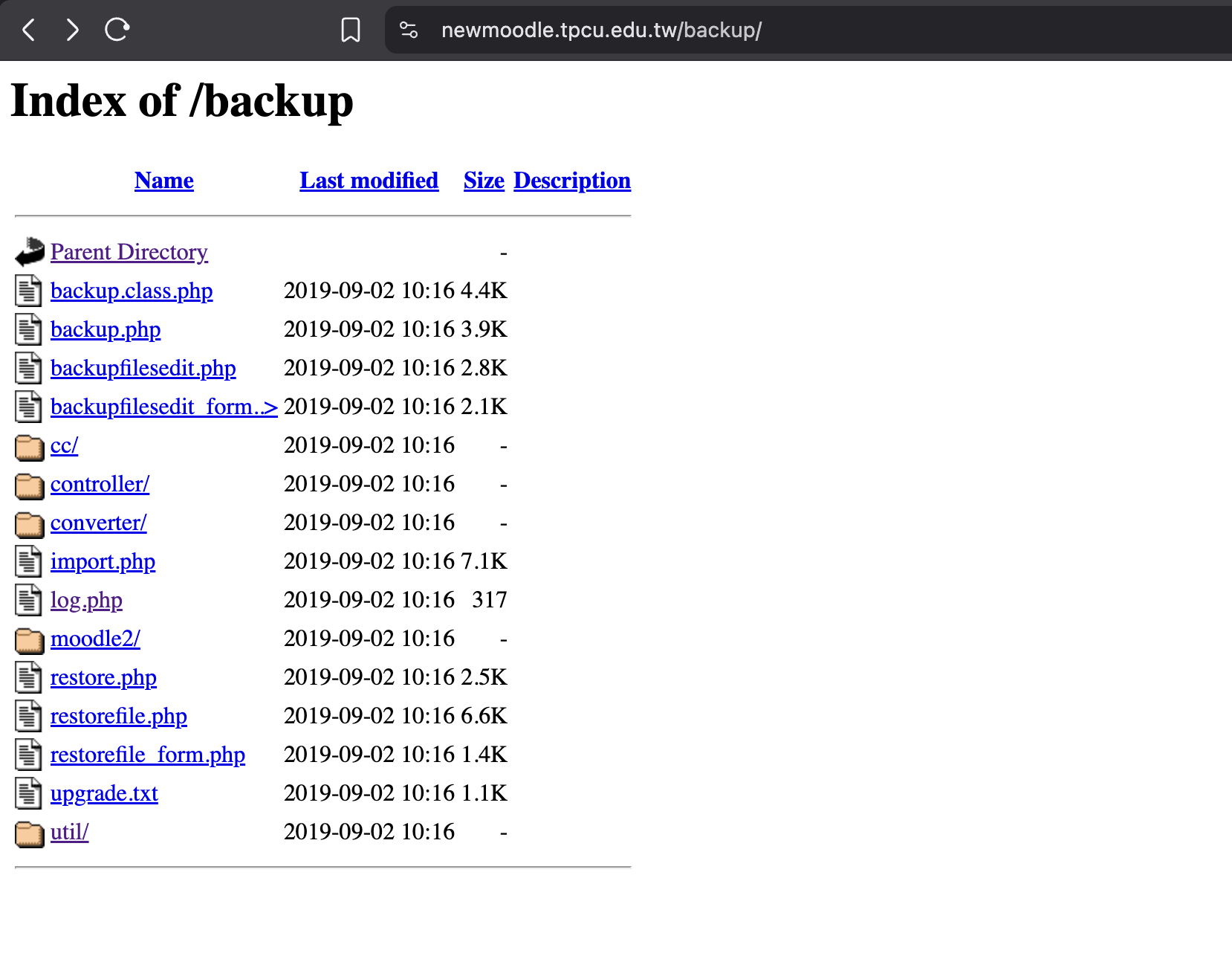Viewport: 1232px width, 962px height.
Task: Click the Parent Directory back-arrow icon
Action: [30, 252]
